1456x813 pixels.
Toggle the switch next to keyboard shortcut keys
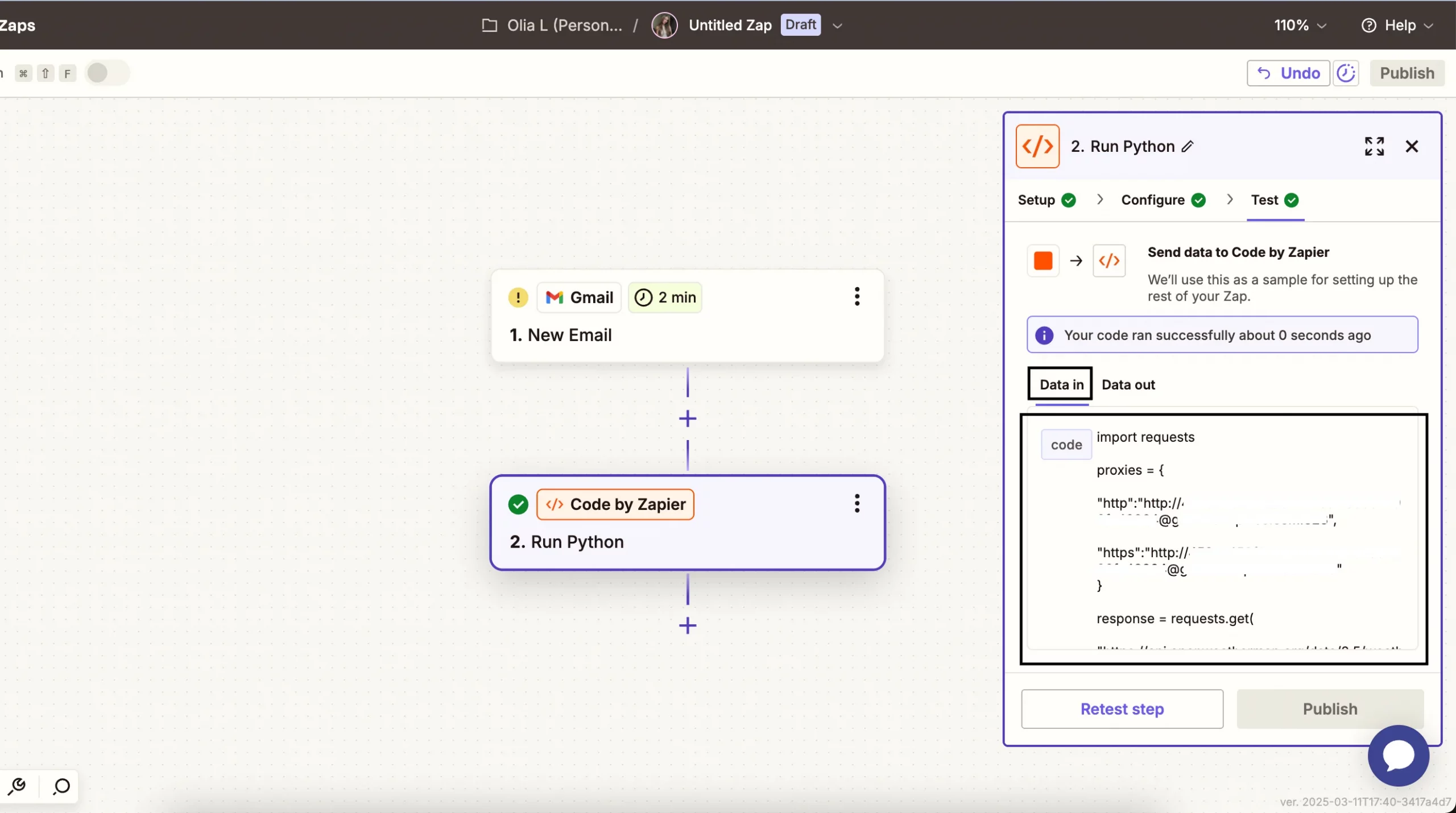[x=106, y=73]
